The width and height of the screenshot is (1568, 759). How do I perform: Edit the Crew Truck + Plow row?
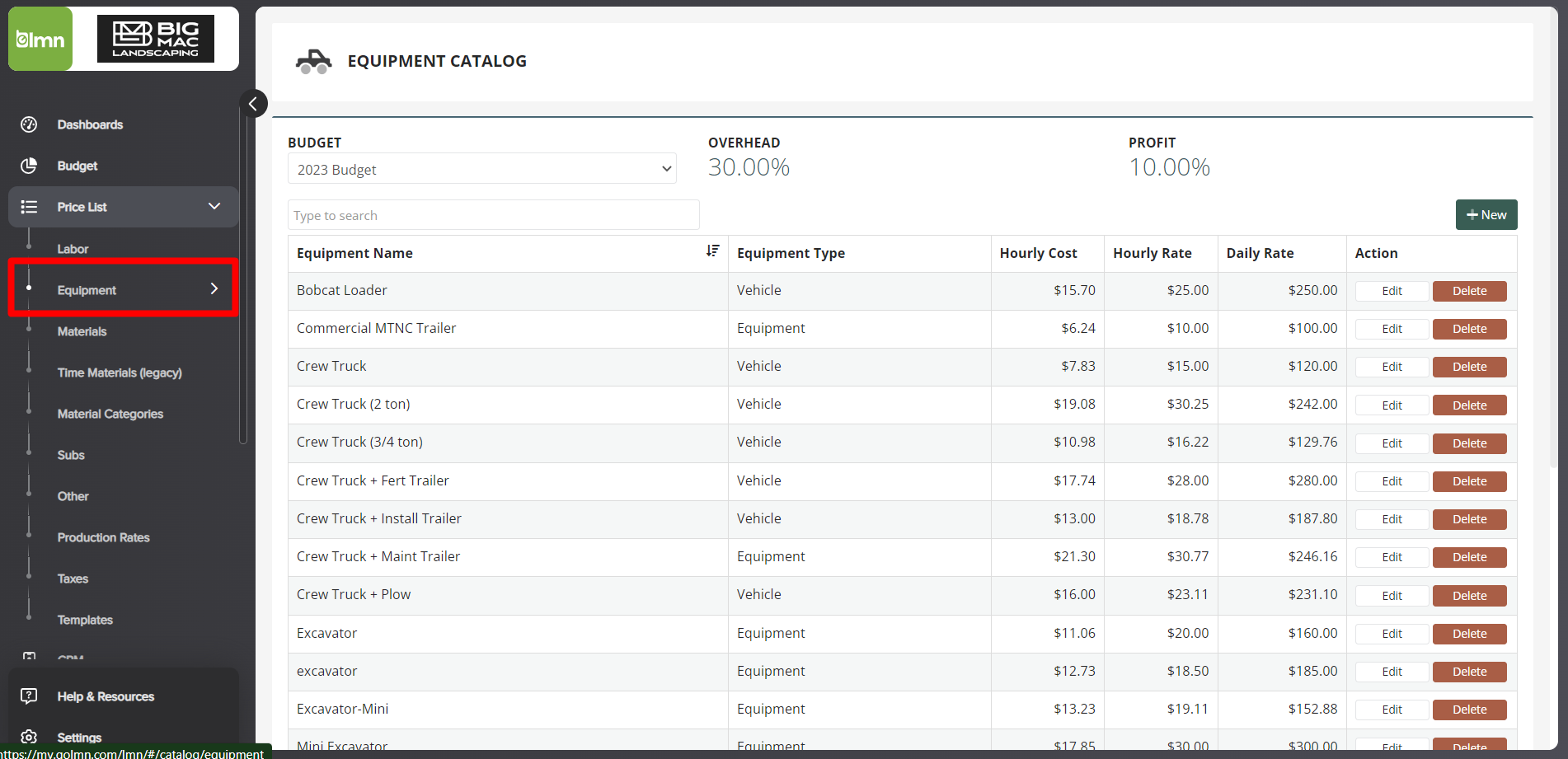click(1392, 596)
